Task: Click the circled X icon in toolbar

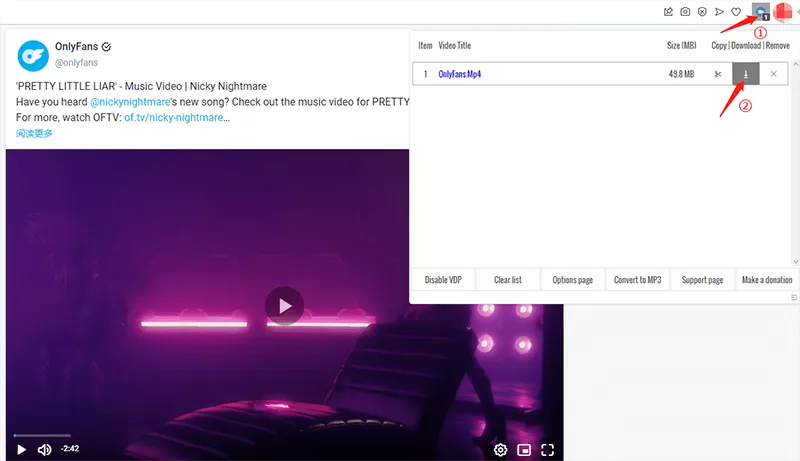Action: (702, 12)
